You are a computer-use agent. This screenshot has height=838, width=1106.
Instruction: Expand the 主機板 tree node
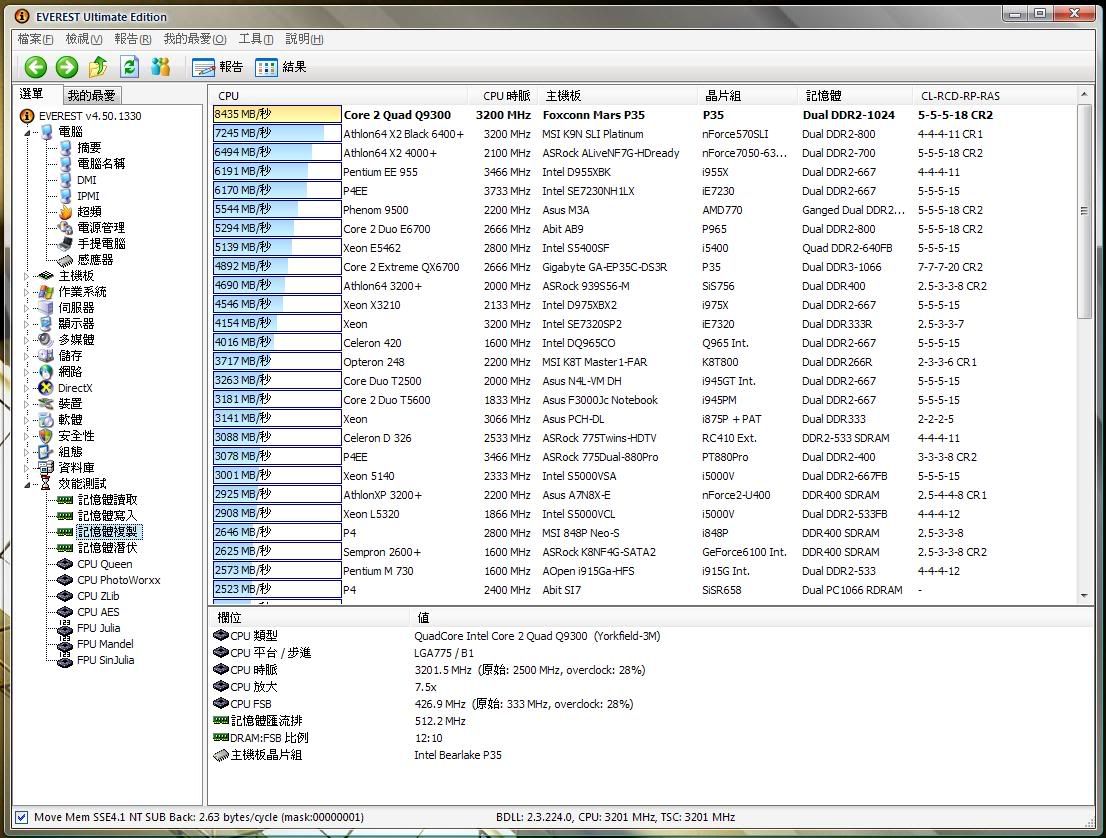tap(27, 276)
